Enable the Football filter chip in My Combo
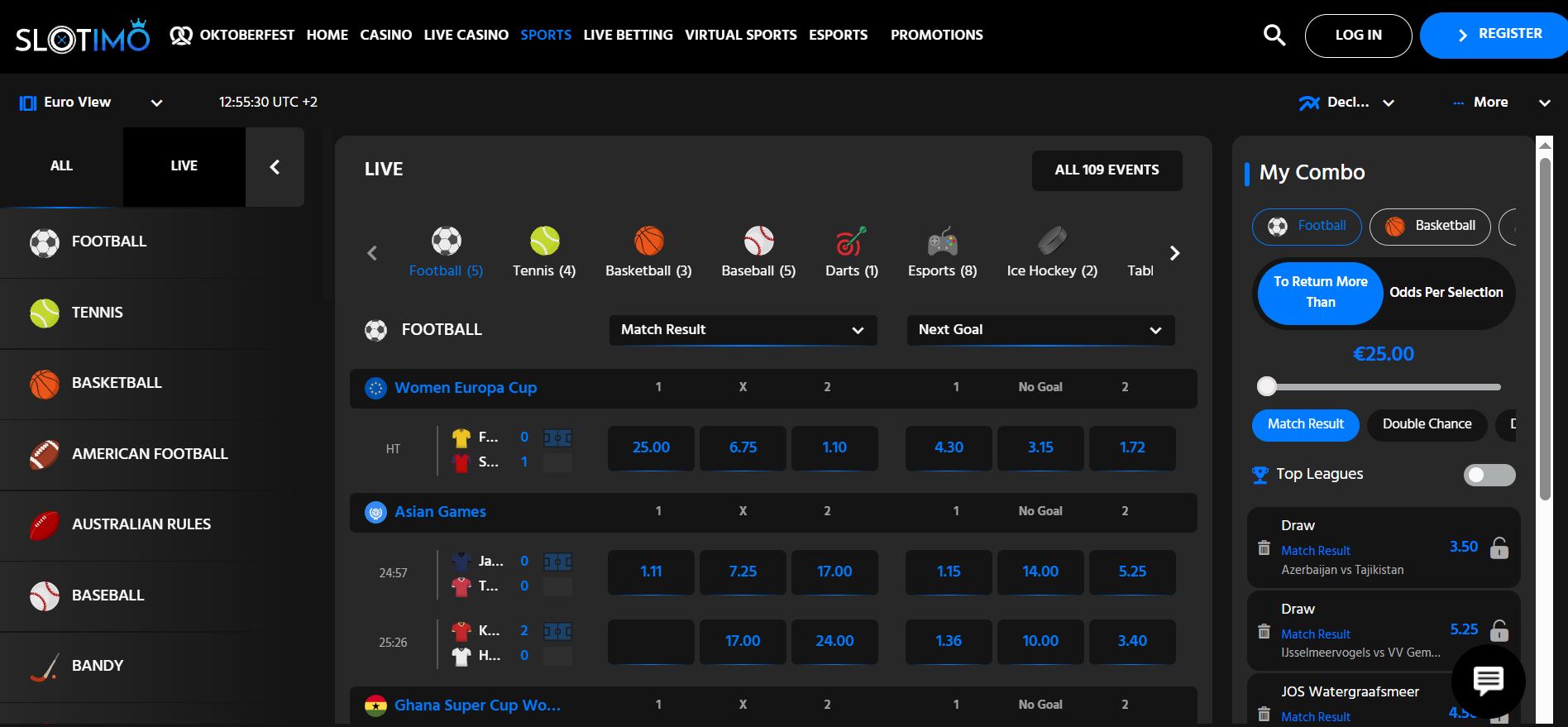The height and width of the screenshot is (727, 1568). click(1307, 227)
